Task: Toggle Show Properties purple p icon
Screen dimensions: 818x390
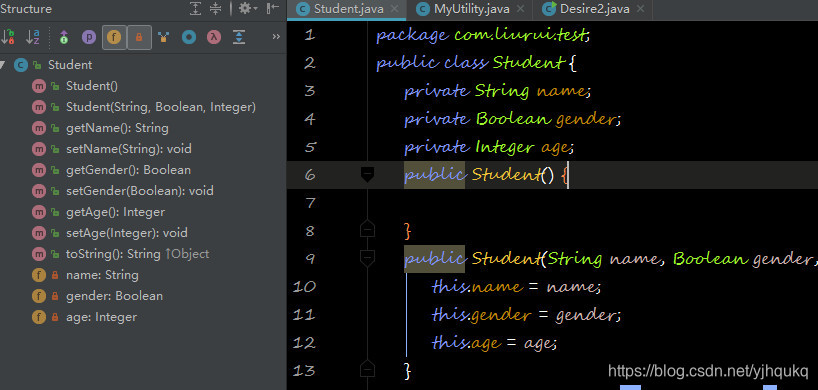Action: 89,37
